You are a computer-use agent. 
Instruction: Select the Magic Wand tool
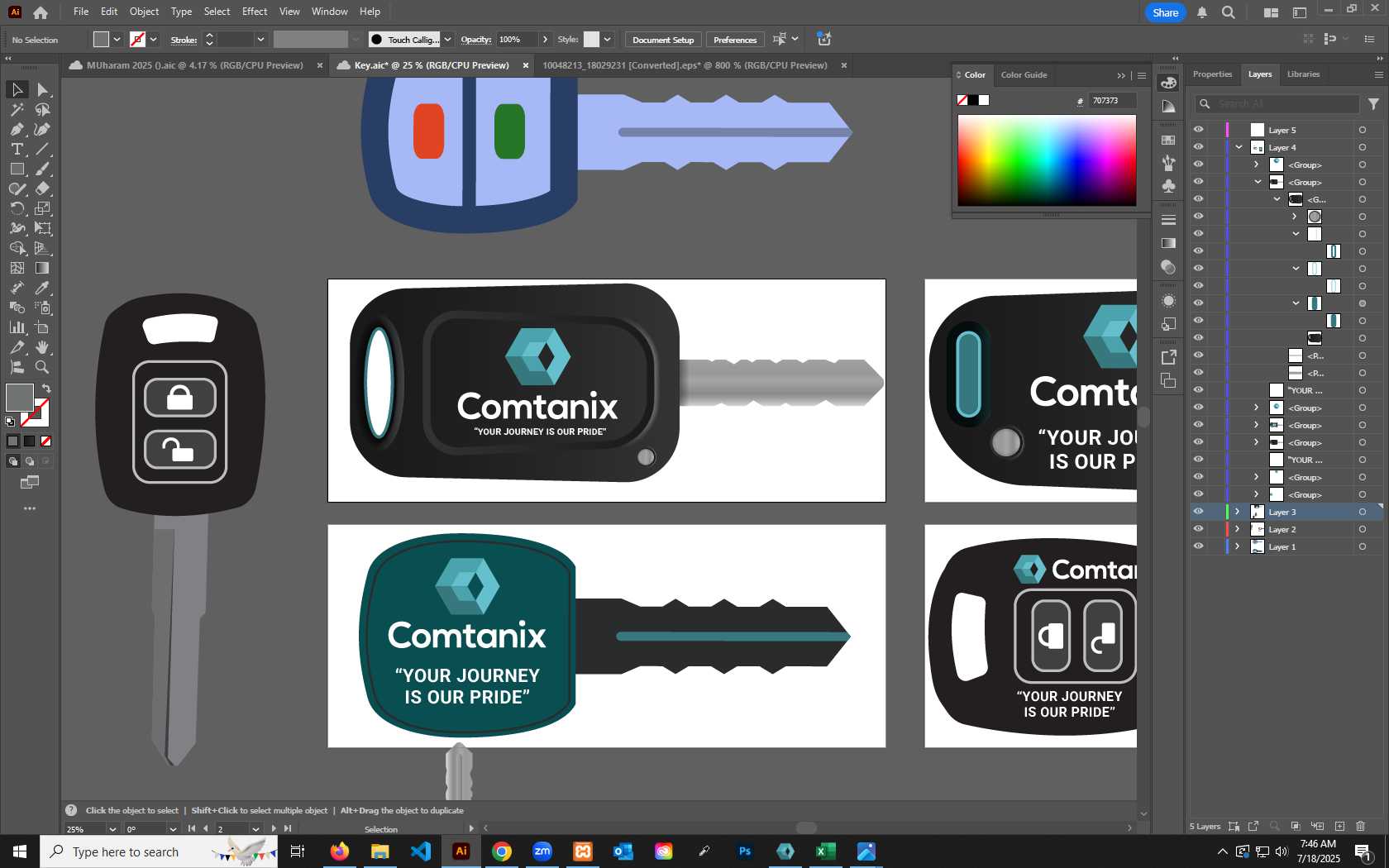coord(17,109)
